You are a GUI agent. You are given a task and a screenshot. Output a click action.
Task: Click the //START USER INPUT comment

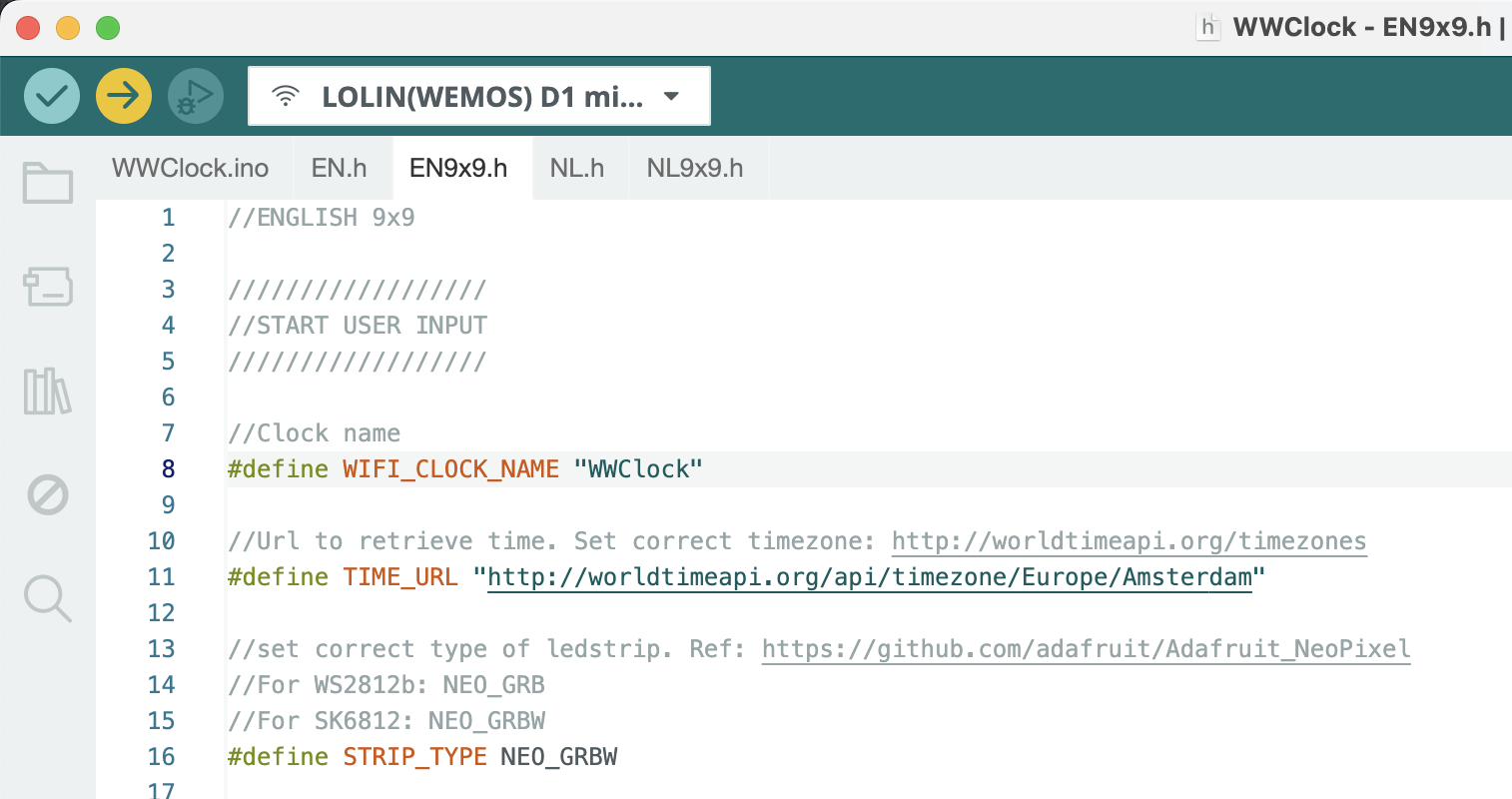[358, 326]
